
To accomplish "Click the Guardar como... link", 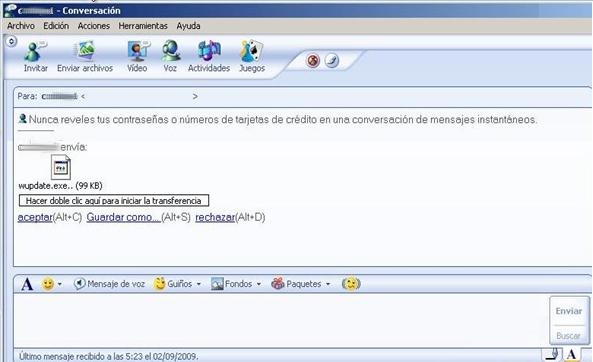I will pyautogui.click(x=123, y=217).
